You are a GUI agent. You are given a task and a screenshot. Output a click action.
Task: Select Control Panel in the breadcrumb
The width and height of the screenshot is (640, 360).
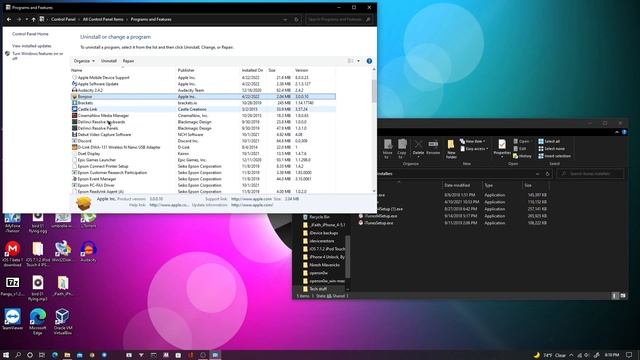point(63,19)
